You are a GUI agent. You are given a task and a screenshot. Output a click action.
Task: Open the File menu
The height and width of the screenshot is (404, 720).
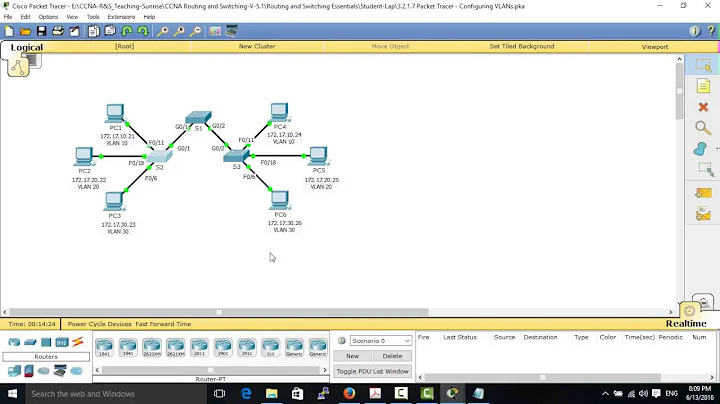pyautogui.click(x=8, y=17)
